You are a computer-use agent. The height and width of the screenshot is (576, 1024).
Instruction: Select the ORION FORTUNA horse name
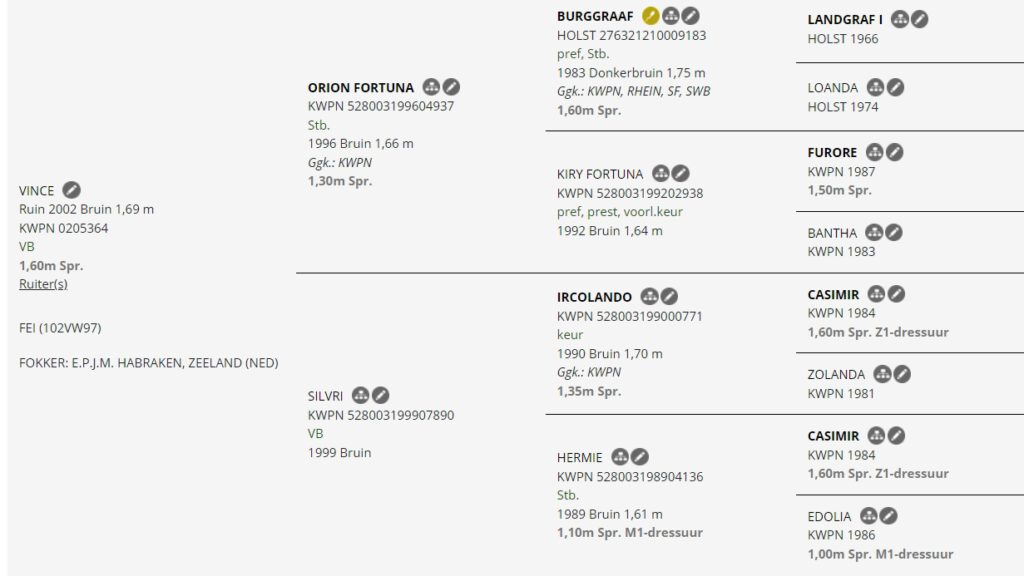click(x=360, y=88)
